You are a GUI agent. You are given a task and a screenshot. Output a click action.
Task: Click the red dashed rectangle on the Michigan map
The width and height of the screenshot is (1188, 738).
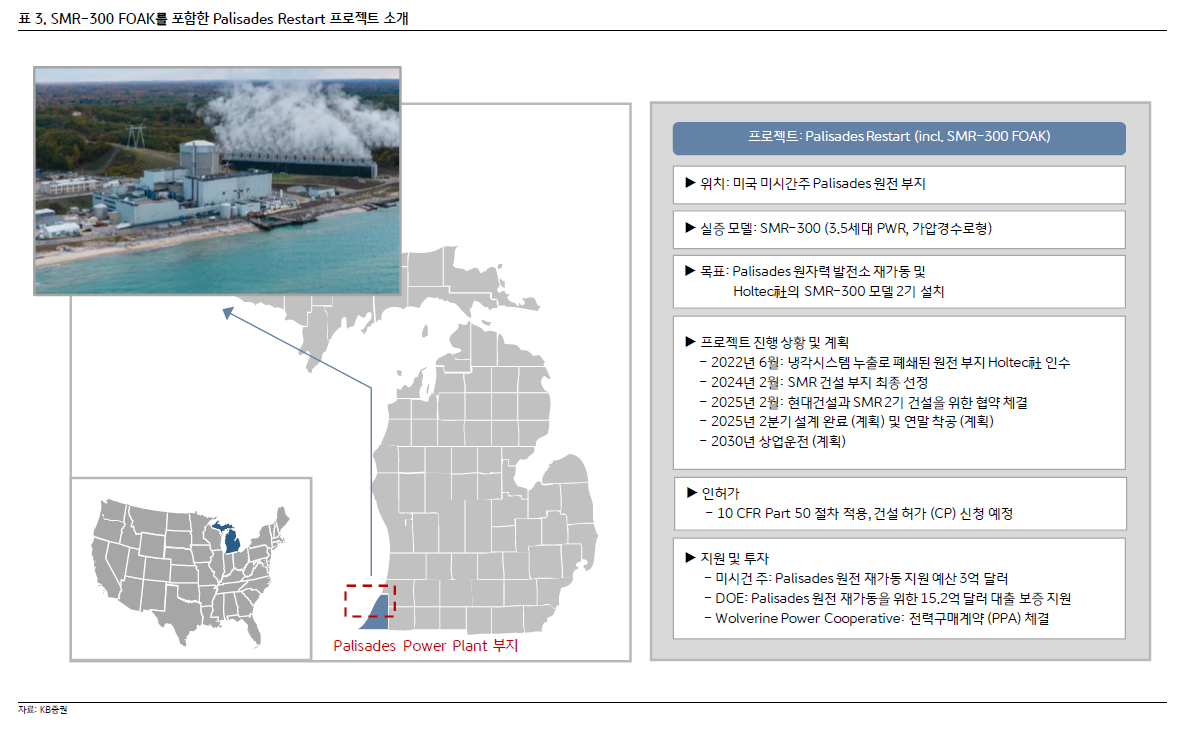369,601
